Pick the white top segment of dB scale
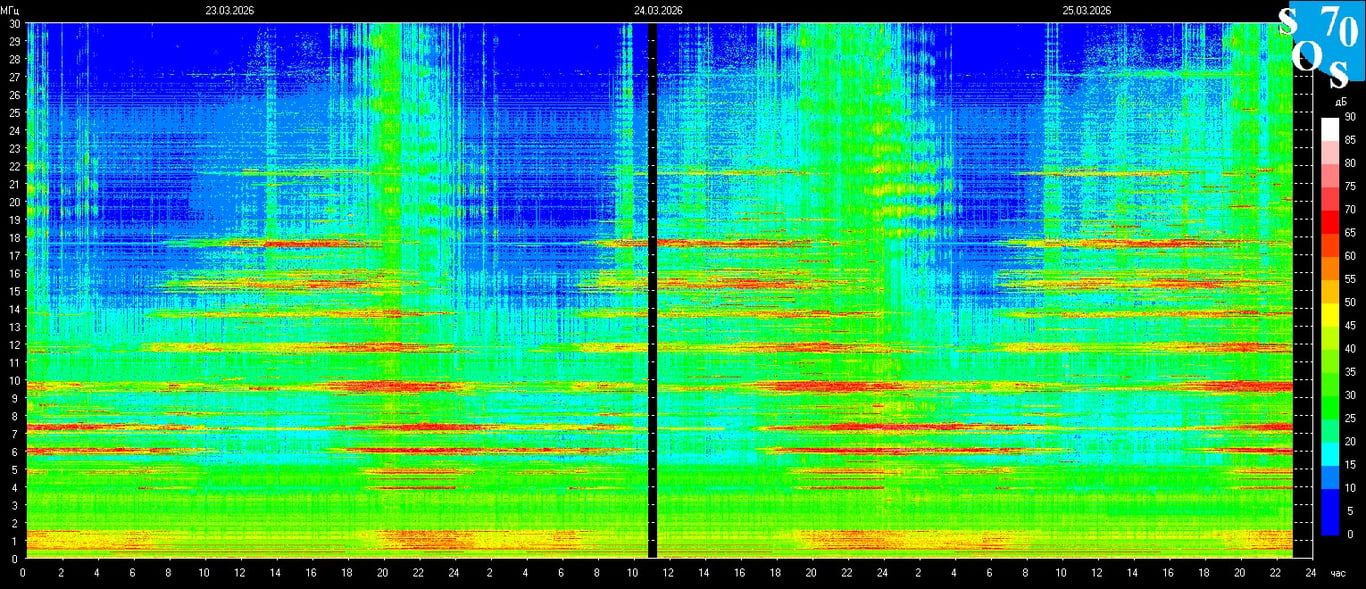This screenshot has height=589, width=1366. pos(1329,129)
